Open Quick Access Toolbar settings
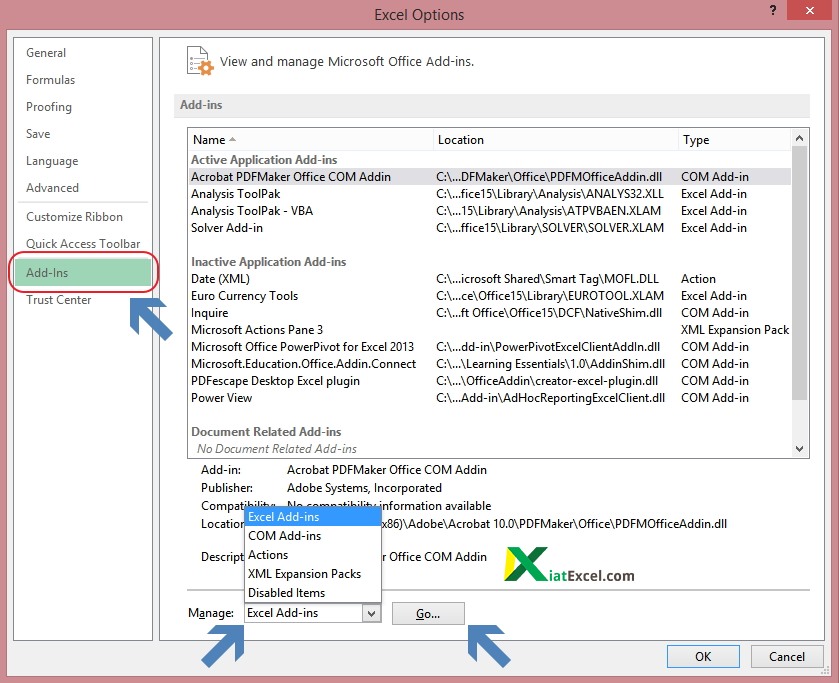This screenshot has width=839, height=683. point(83,244)
